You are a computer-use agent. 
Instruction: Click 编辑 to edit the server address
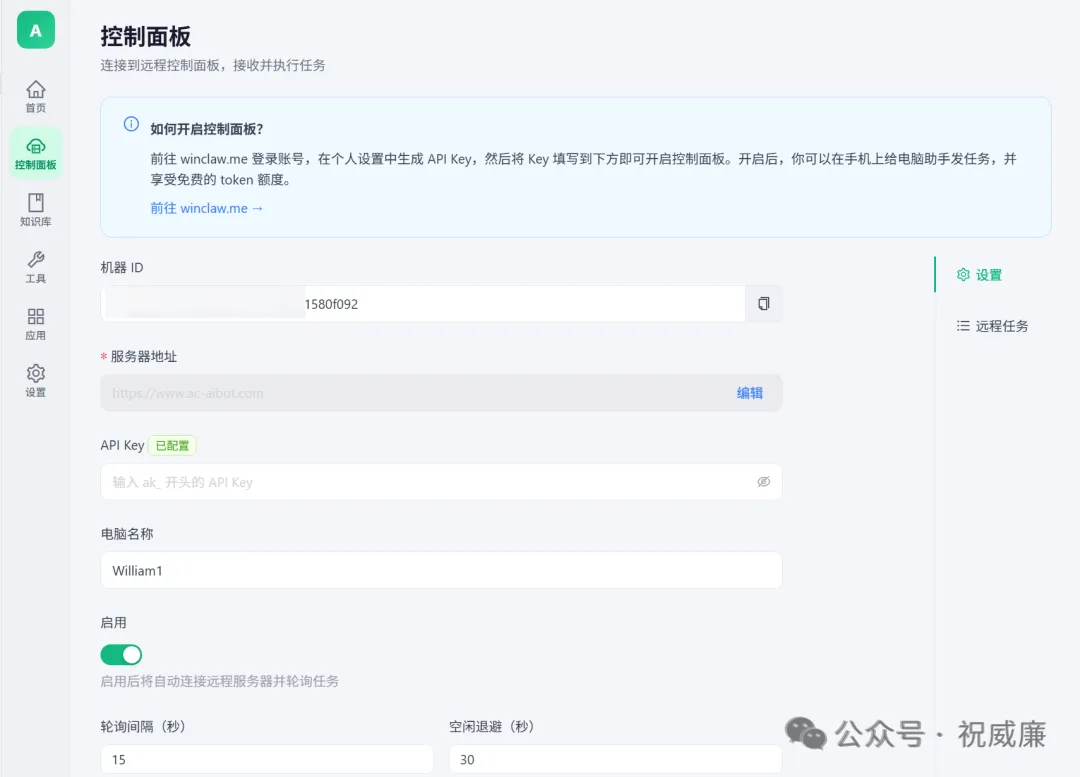coord(749,392)
